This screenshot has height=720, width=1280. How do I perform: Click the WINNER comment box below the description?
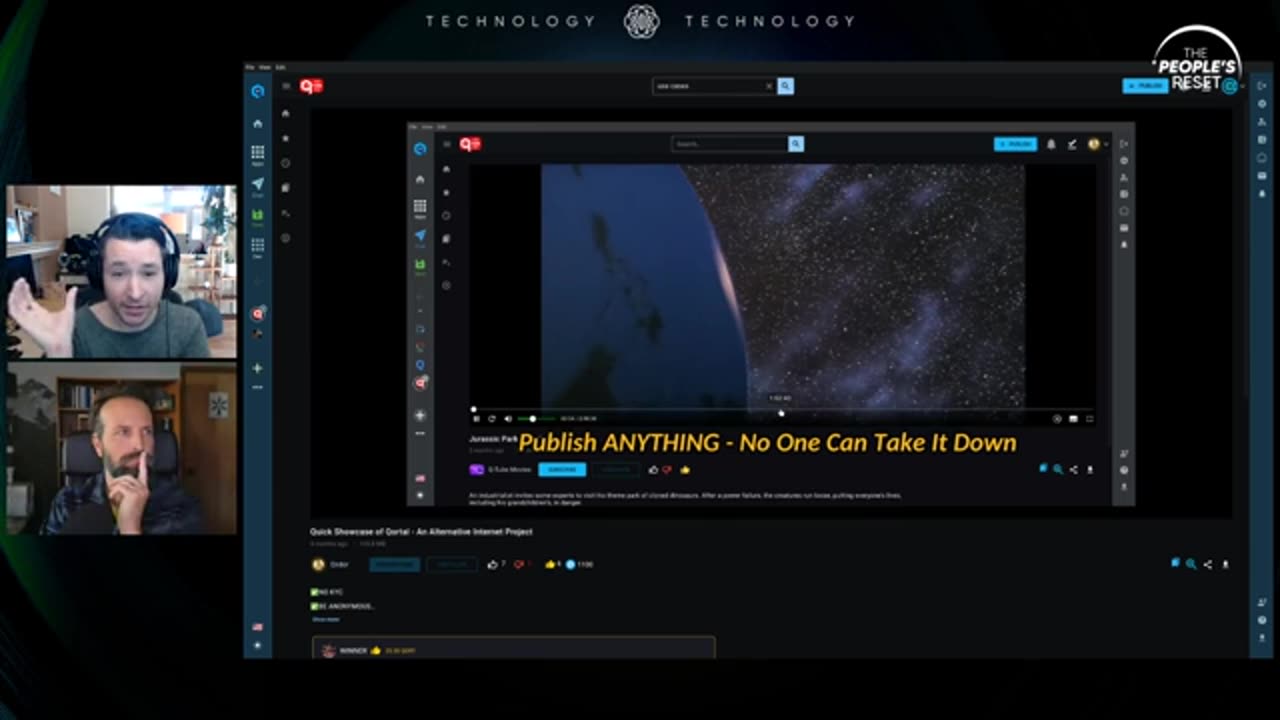(x=514, y=648)
